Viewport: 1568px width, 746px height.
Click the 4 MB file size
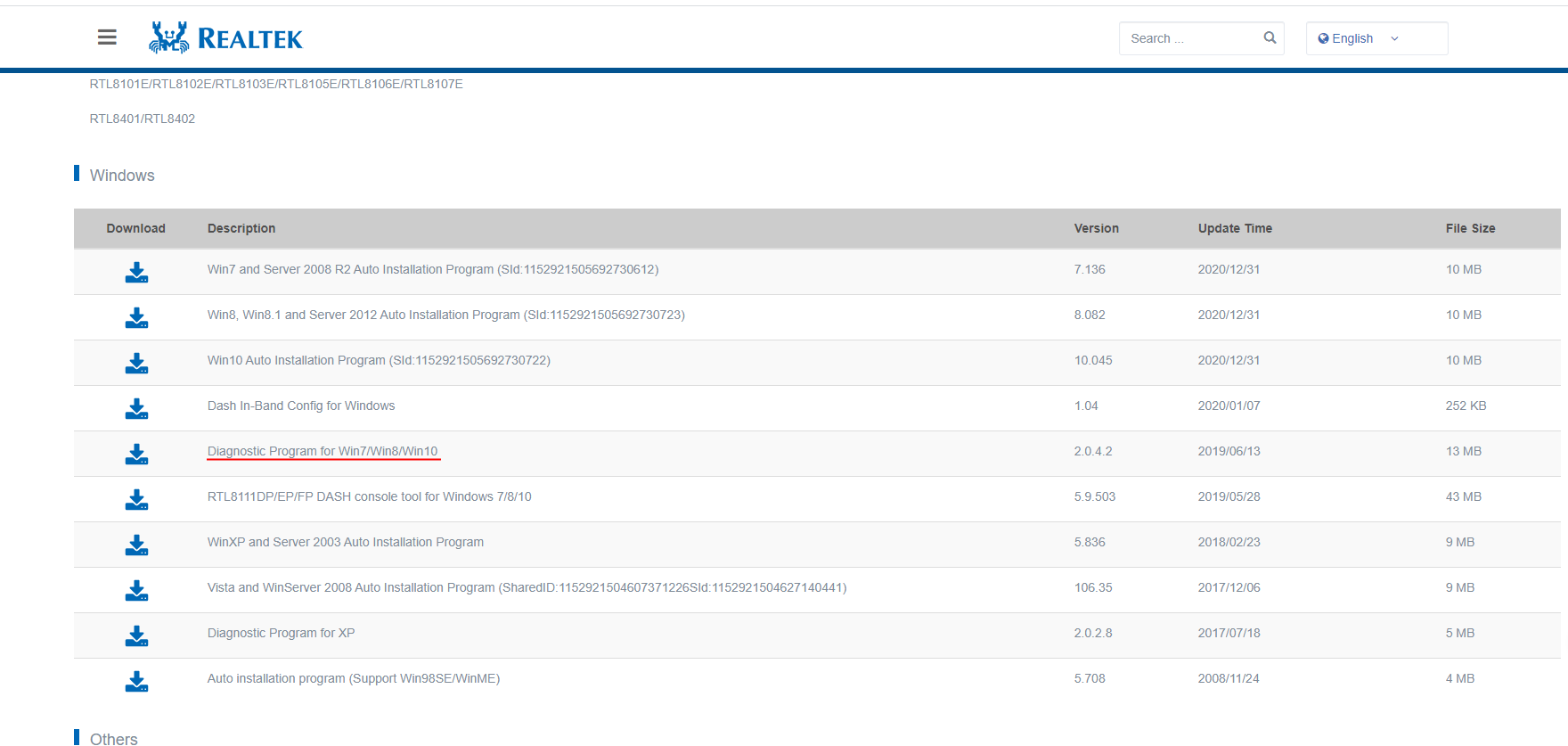(1460, 678)
